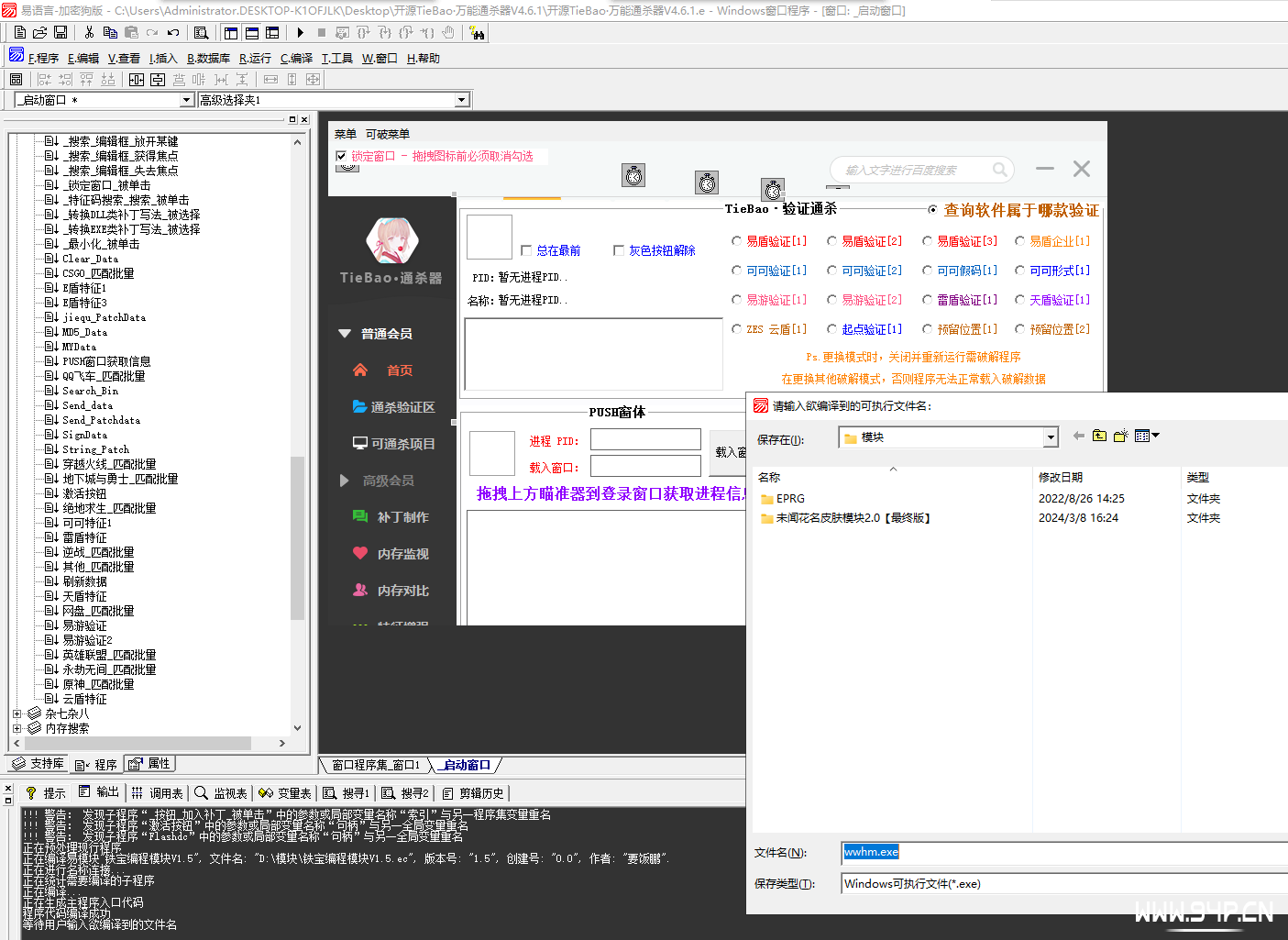Click the tree panel vertical scrollbar thumb
This screenshot has height=940, width=1288.
[x=297, y=537]
